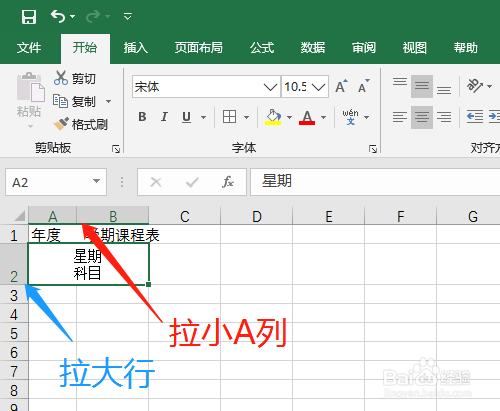Click the 剪切 cut button
This screenshot has width=500, height=411.
(75, 78)
